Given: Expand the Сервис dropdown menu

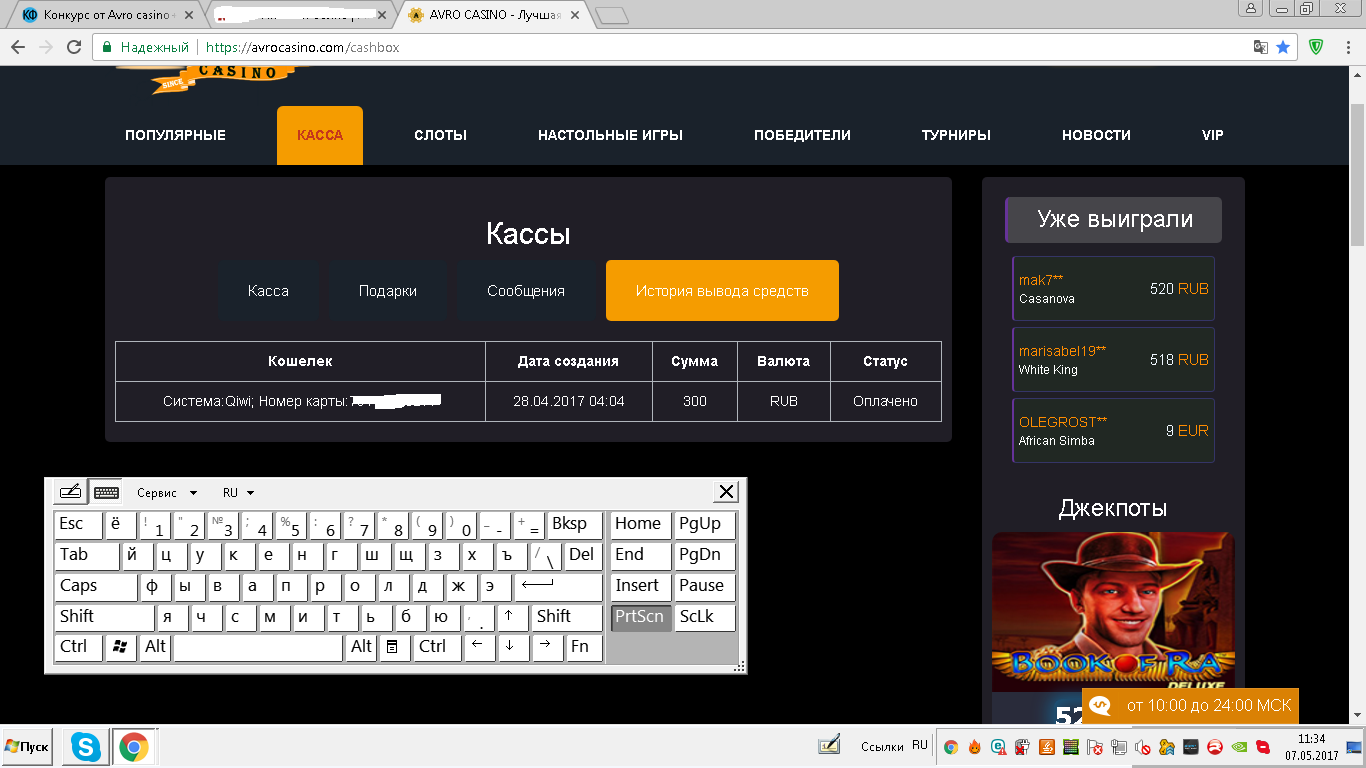Looking at the screenshot, I should point(167,493).
